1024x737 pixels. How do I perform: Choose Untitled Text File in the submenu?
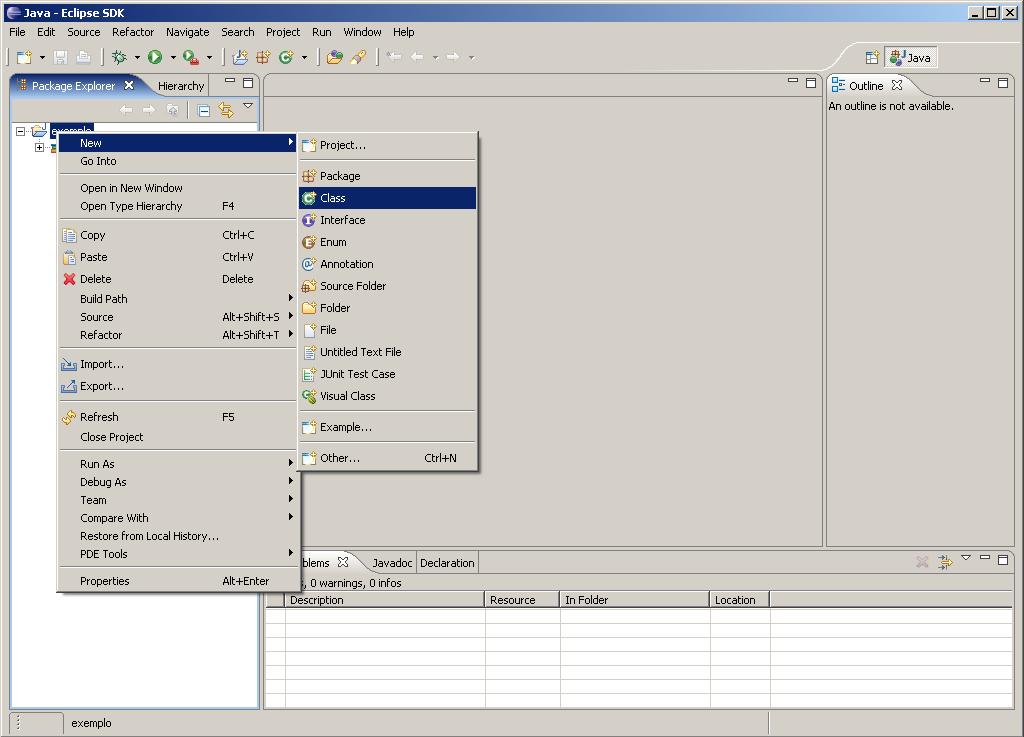tap(388, 353)
